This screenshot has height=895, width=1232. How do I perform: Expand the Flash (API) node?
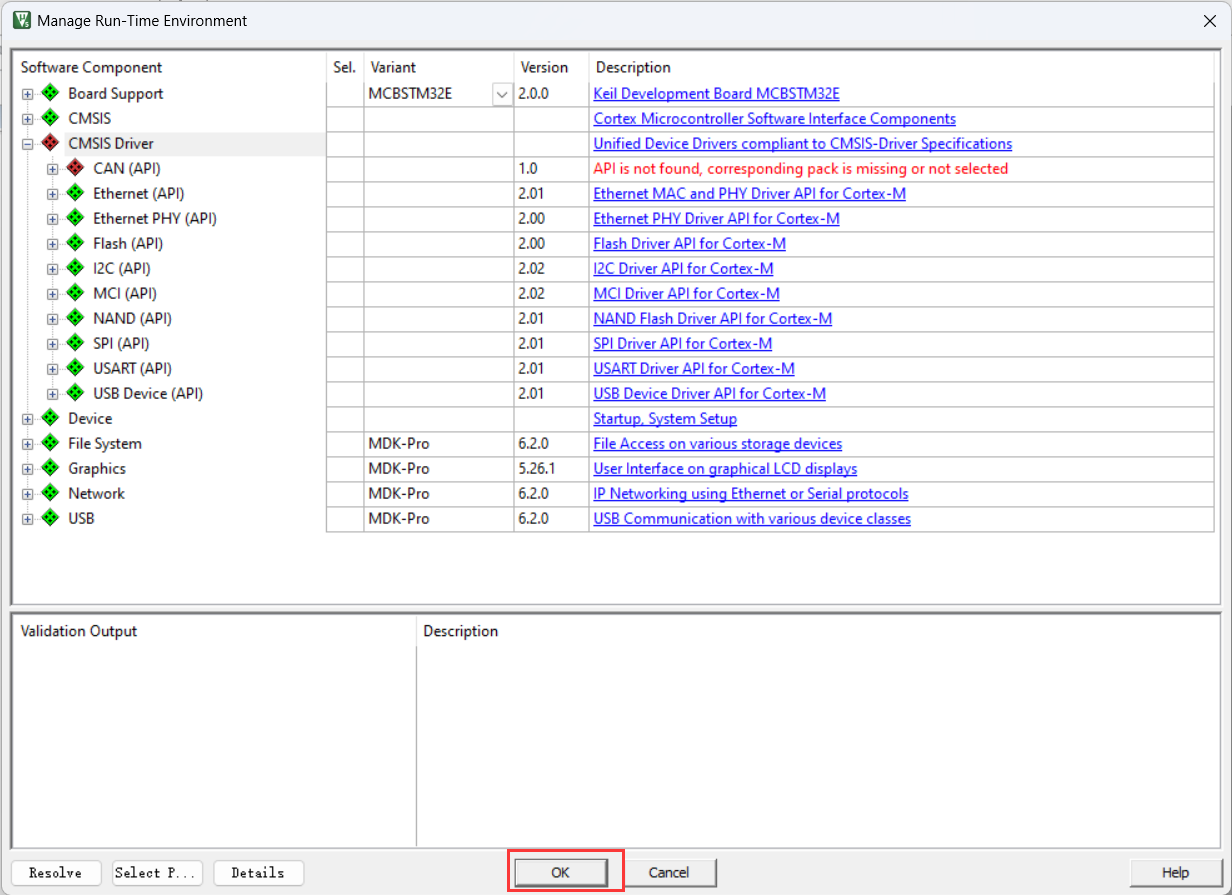click(x=52, y=244)
